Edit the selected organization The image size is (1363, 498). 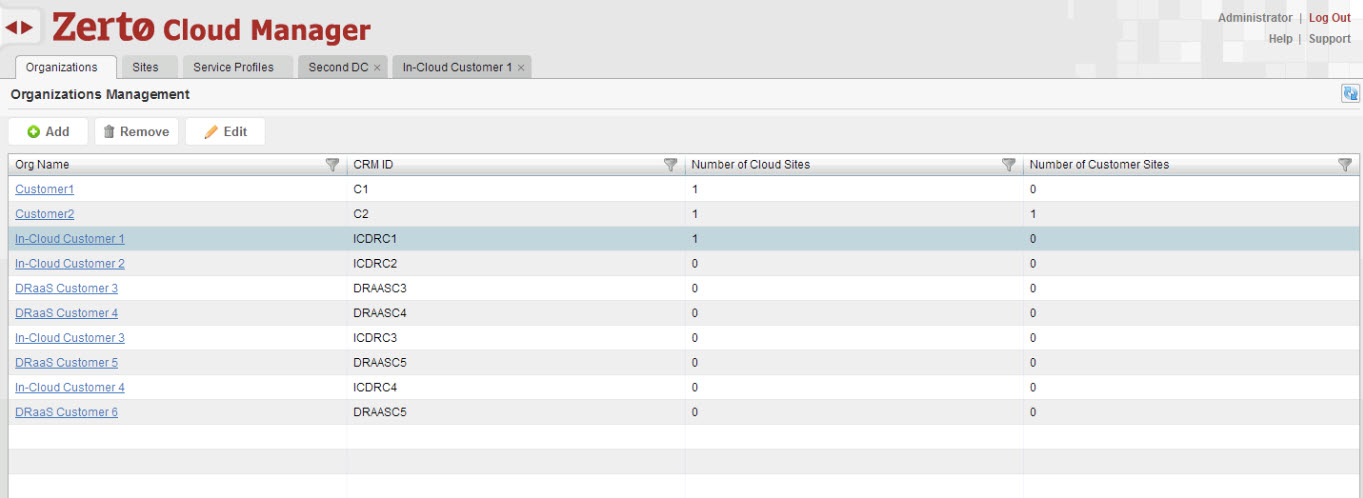[225, 131]
